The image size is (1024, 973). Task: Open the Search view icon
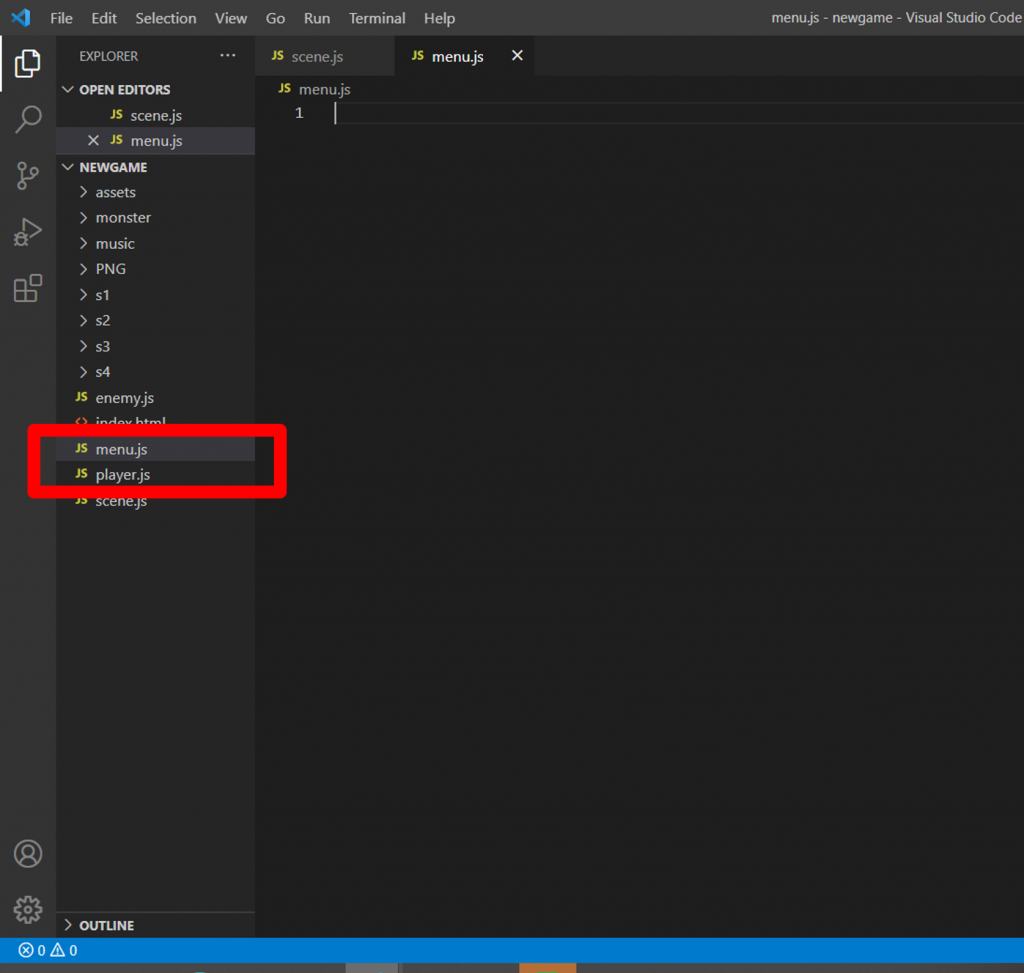pyautogui.click(x=27, y=120)
